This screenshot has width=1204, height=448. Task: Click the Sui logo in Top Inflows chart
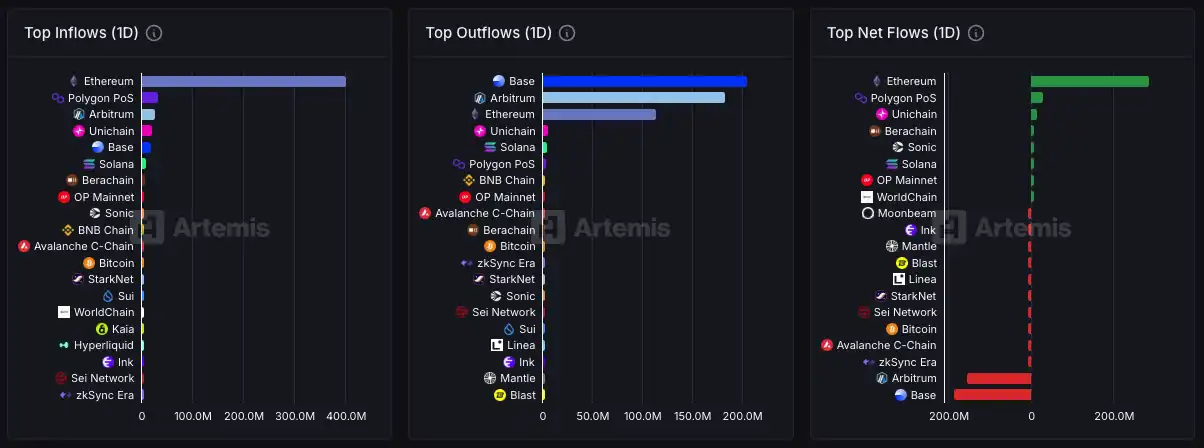pos(108,296)
